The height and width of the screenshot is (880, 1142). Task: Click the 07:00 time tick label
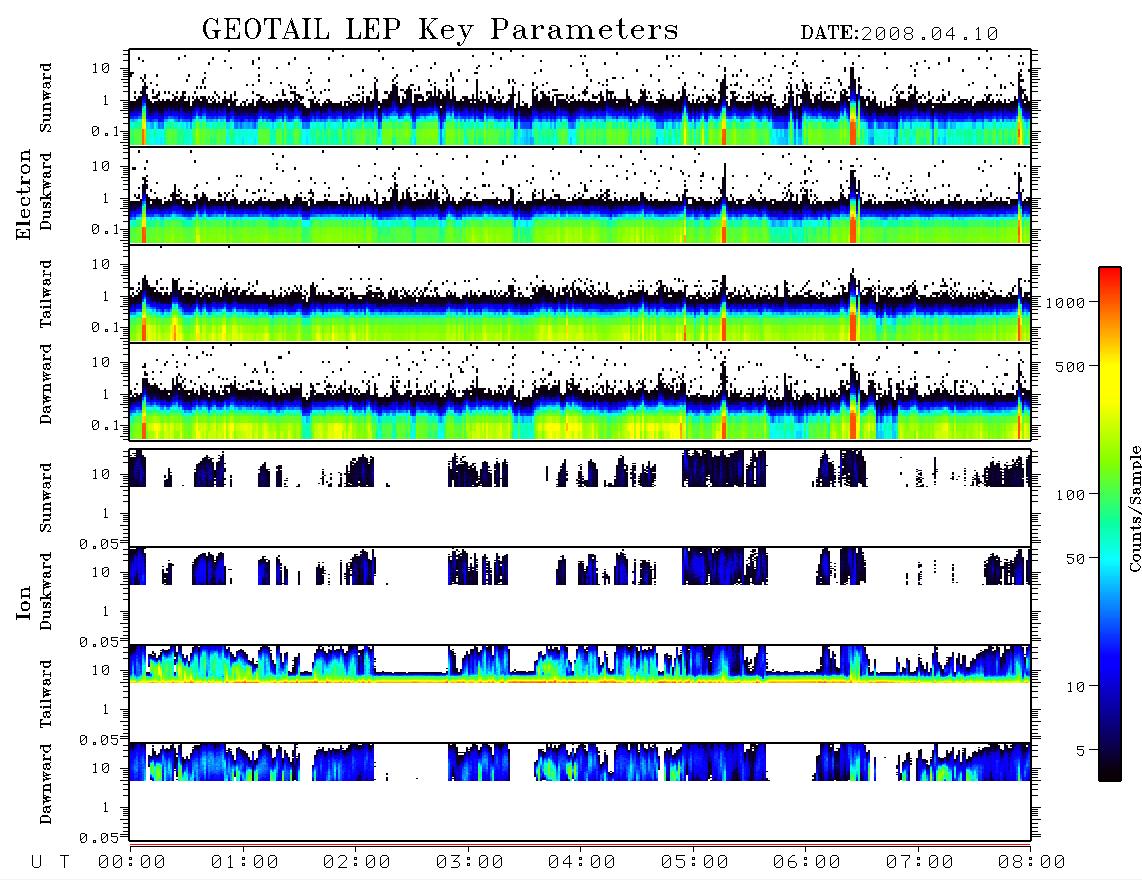point(920,862)
